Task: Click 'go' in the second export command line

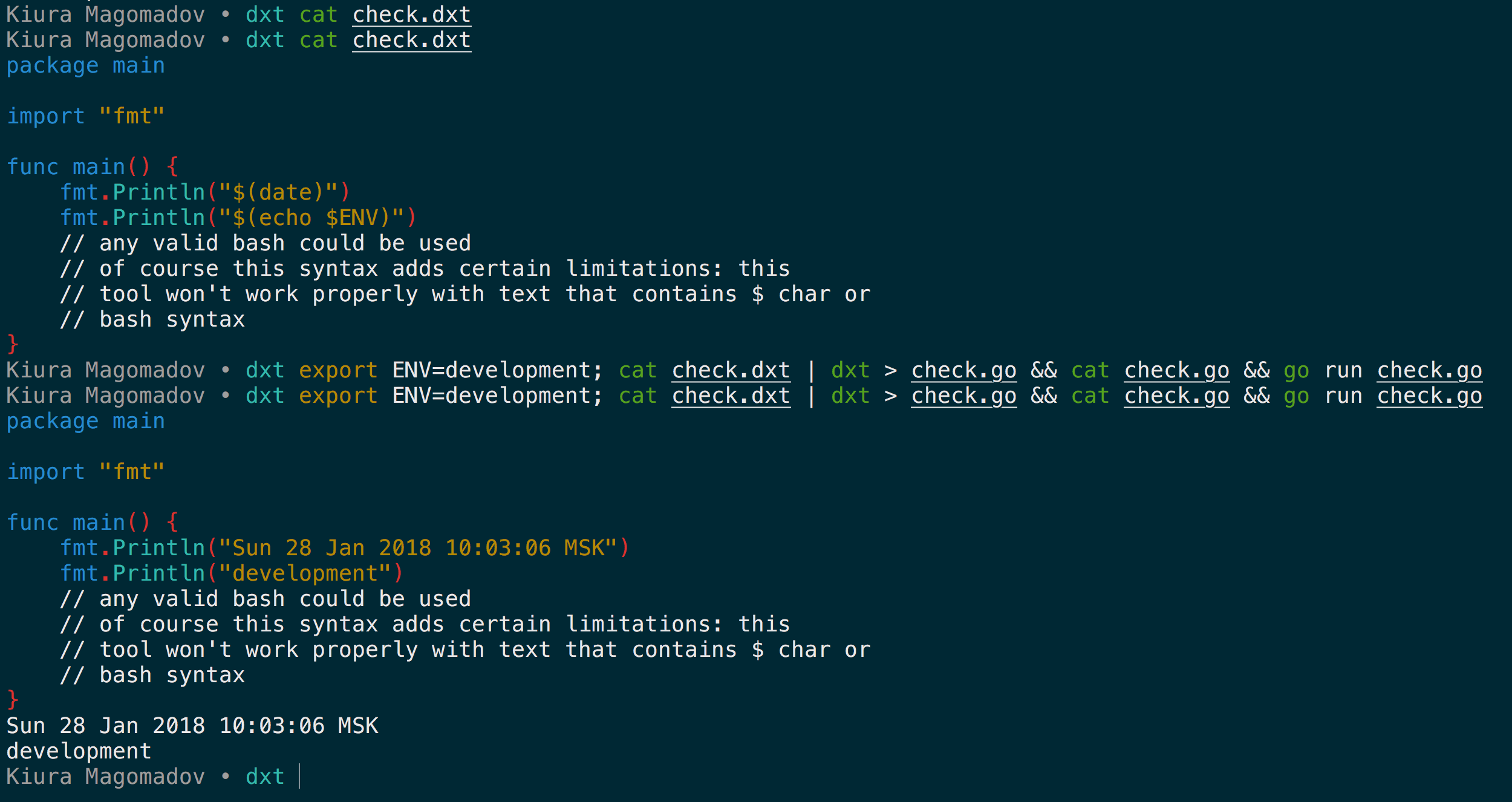Action: tap(1296, 396)
